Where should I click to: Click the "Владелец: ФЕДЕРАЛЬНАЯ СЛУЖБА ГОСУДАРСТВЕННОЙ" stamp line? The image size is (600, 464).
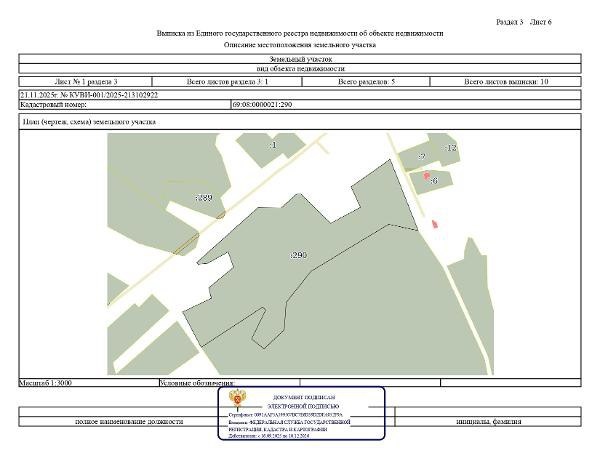[289, 422]
